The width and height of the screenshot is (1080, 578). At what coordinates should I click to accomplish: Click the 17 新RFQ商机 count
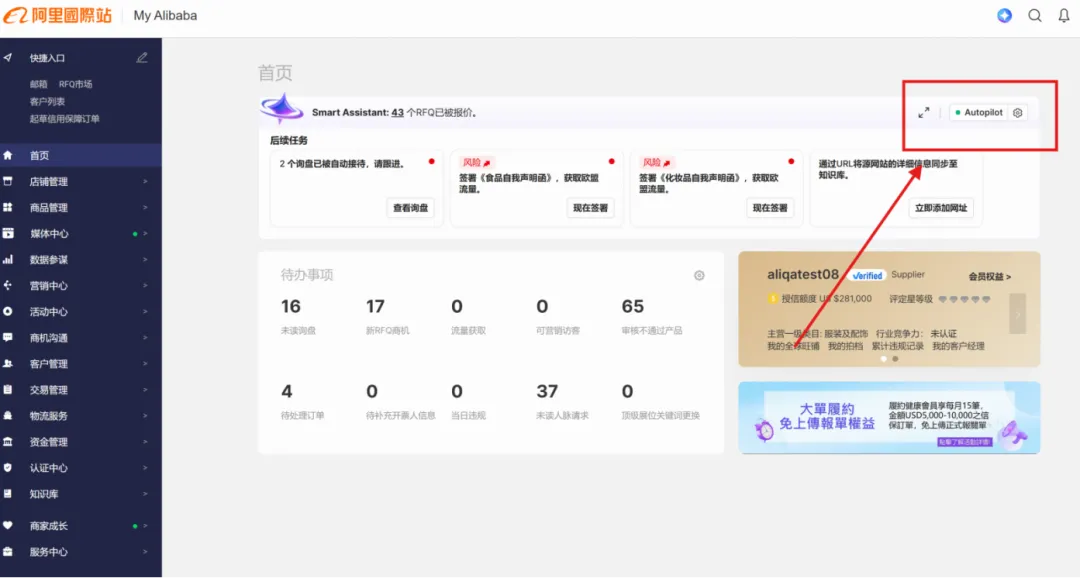tap(375, 306)
